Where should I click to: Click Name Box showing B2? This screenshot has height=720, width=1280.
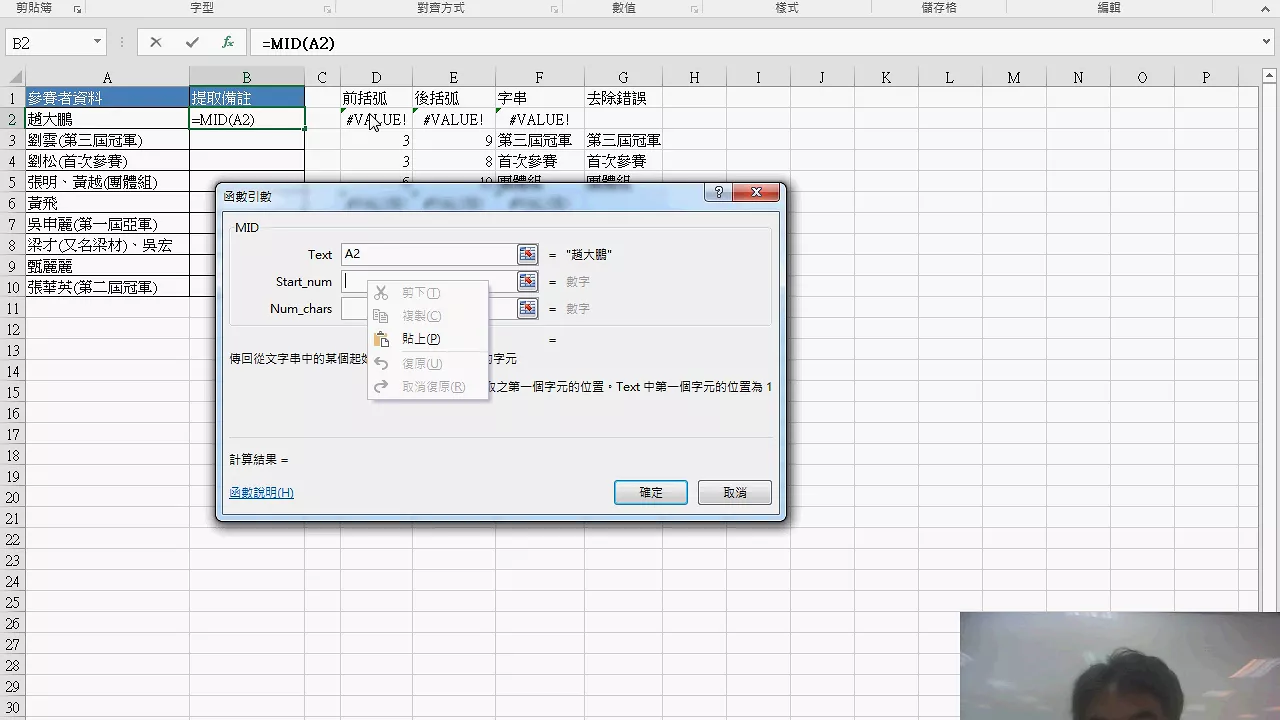tap(48, 43)
